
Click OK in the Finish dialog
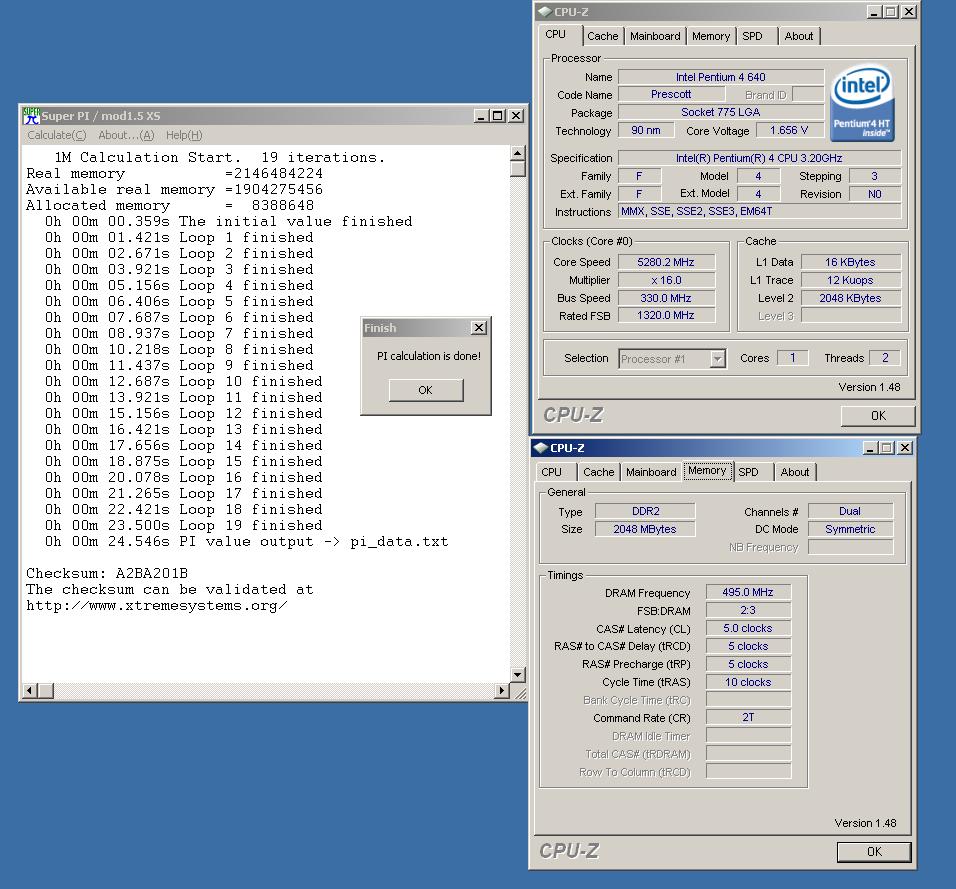[426, 390]
